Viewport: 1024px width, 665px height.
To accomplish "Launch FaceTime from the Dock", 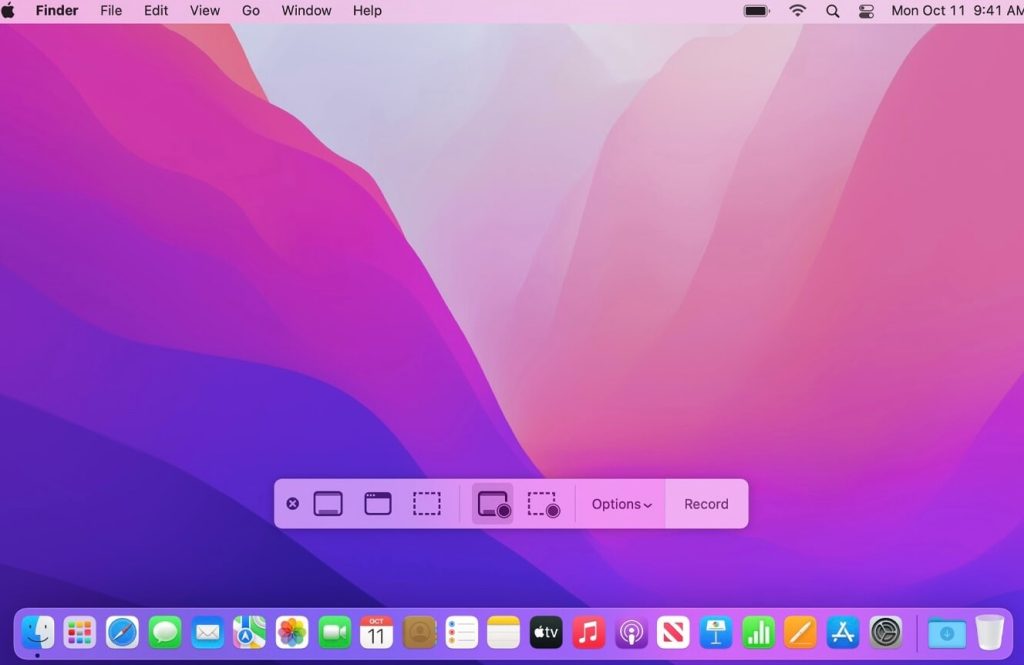I will pos(334,632).
